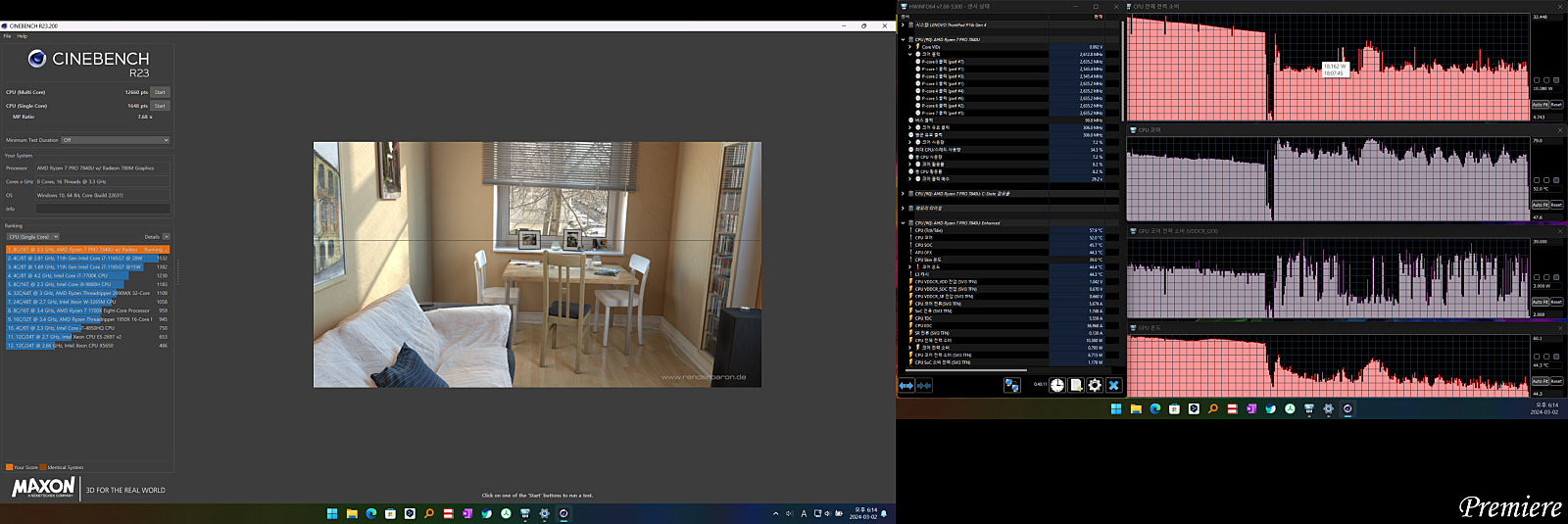Open Start menu on left monitor taskbar

332,513
